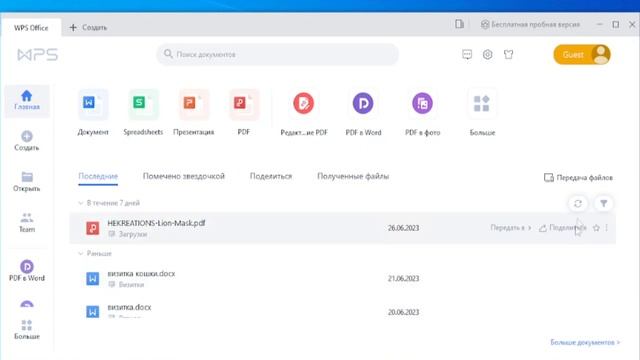Click the Создать new tab button

pos(88,27)
